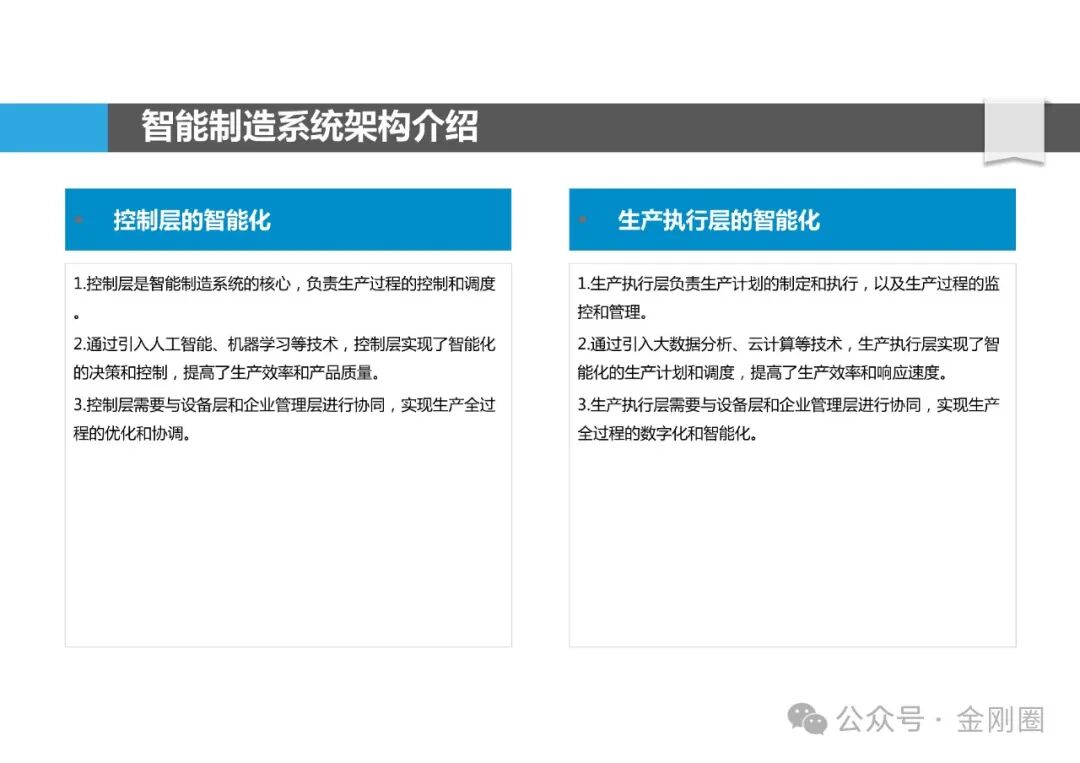Click the line 3.控制层需要与设备层和企业管理层进行协同
1080x763 pixels.
[284, 405]
